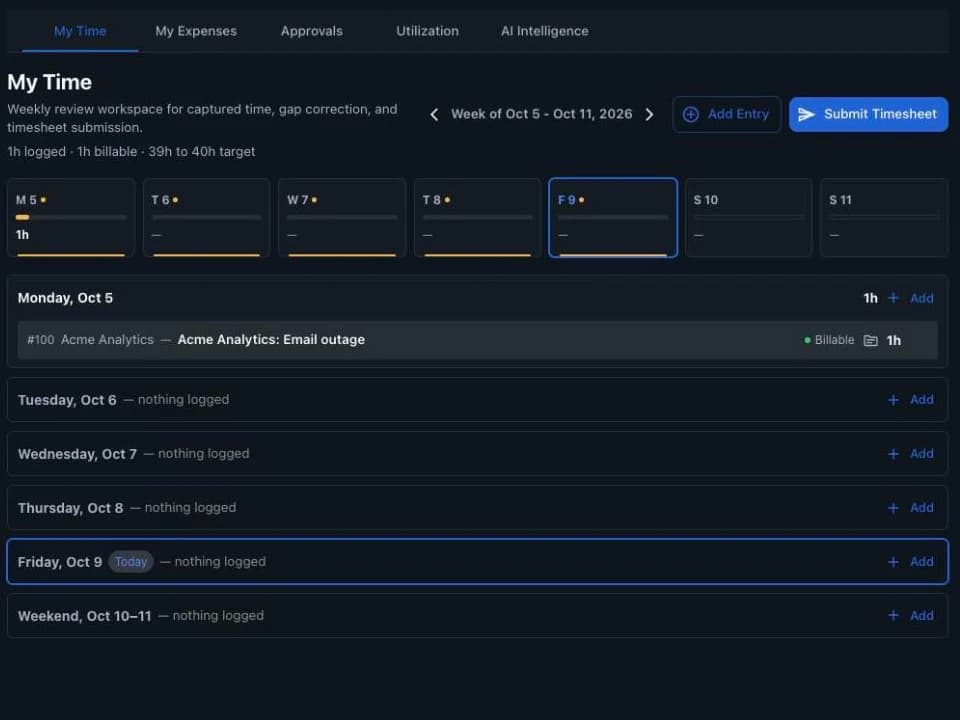
Task: Add entry to Monday via Add link
Action: 921,298
